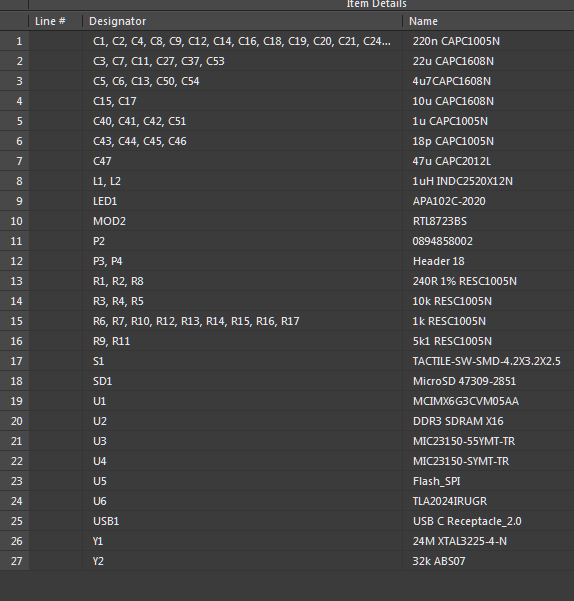Click the 240R 1% RESC1005N cell

coord(489,281)
